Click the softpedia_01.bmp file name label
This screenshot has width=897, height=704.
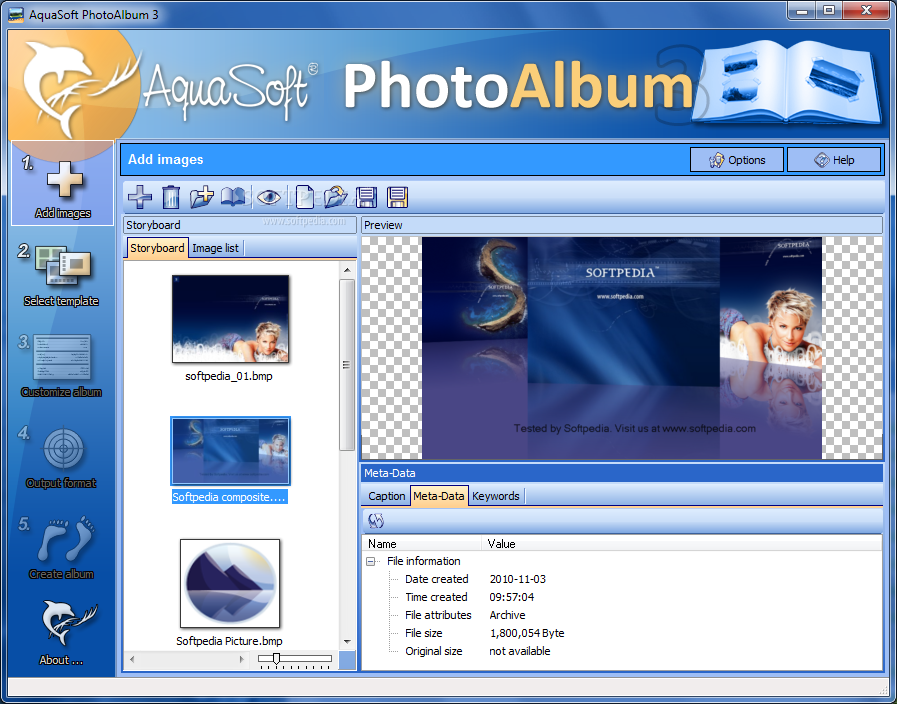[229, 376]
